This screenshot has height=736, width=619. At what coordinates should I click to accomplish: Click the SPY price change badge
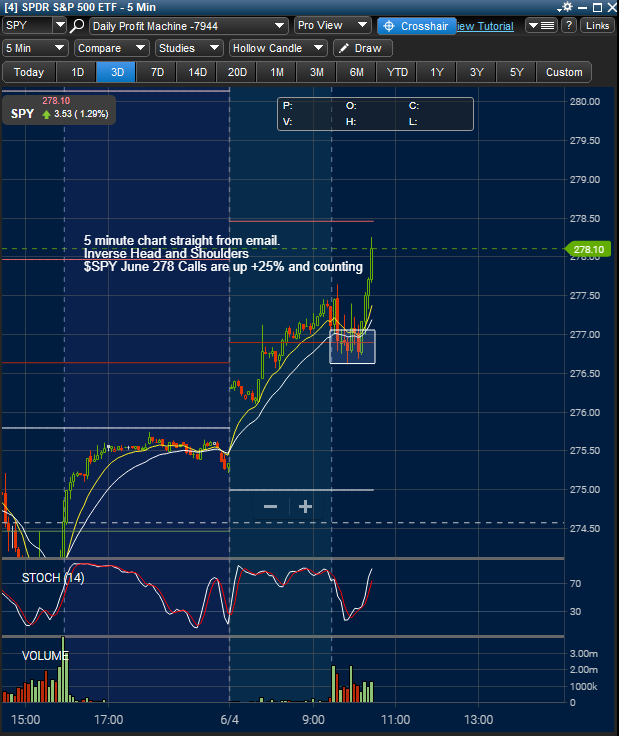coord(59,110)
